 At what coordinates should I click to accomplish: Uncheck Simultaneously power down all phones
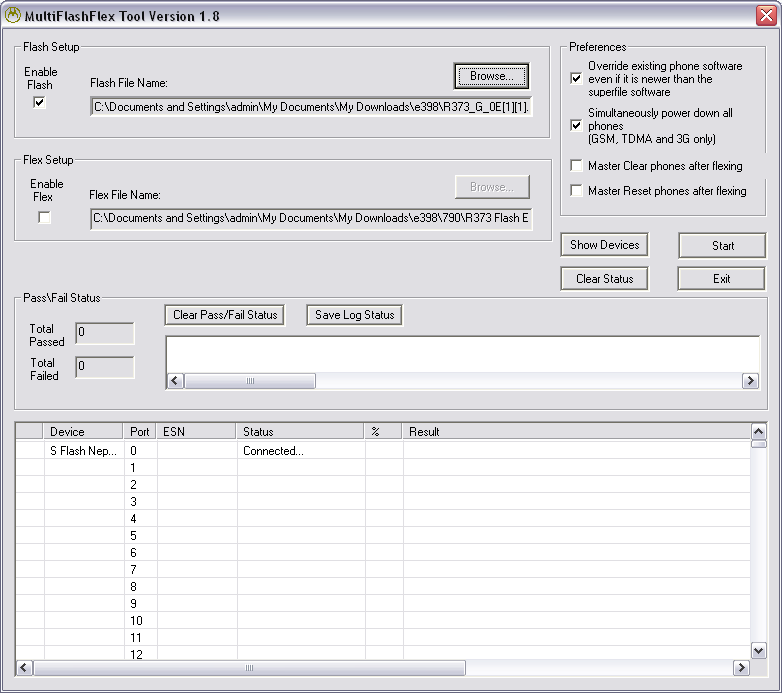pos(576,125)
